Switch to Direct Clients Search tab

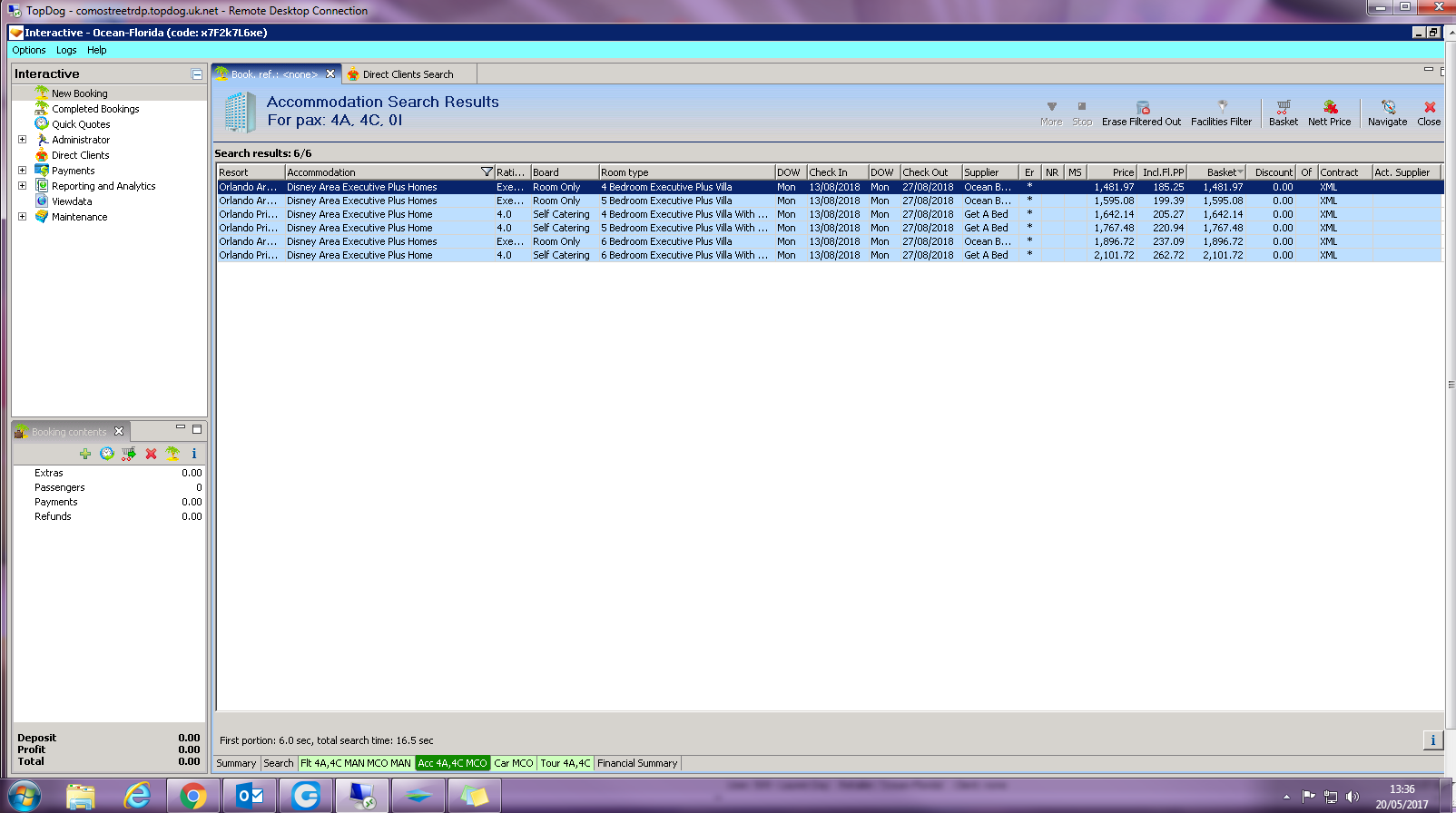click(408, 74)
